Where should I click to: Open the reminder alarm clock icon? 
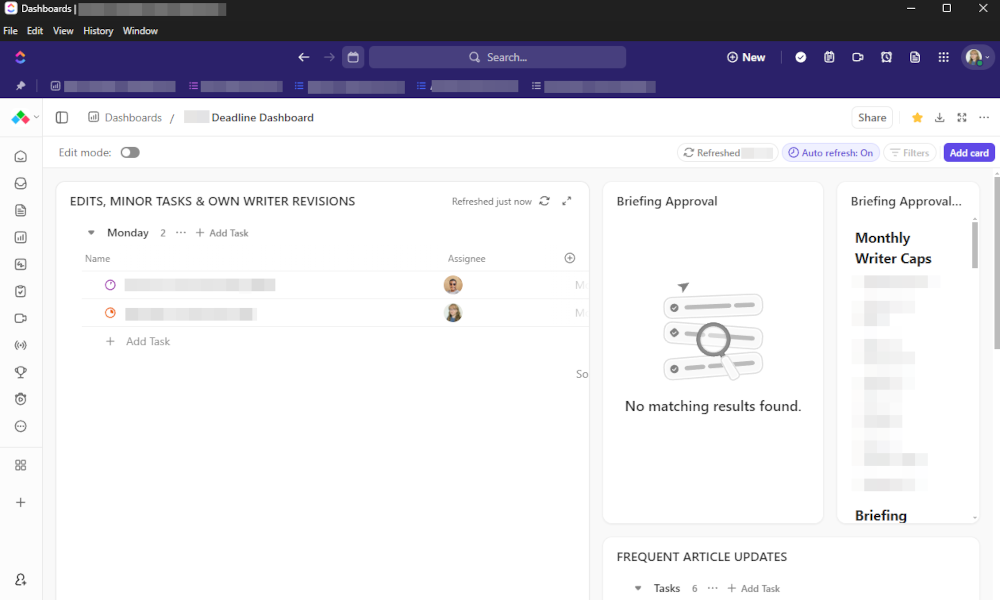click(886, 57)
